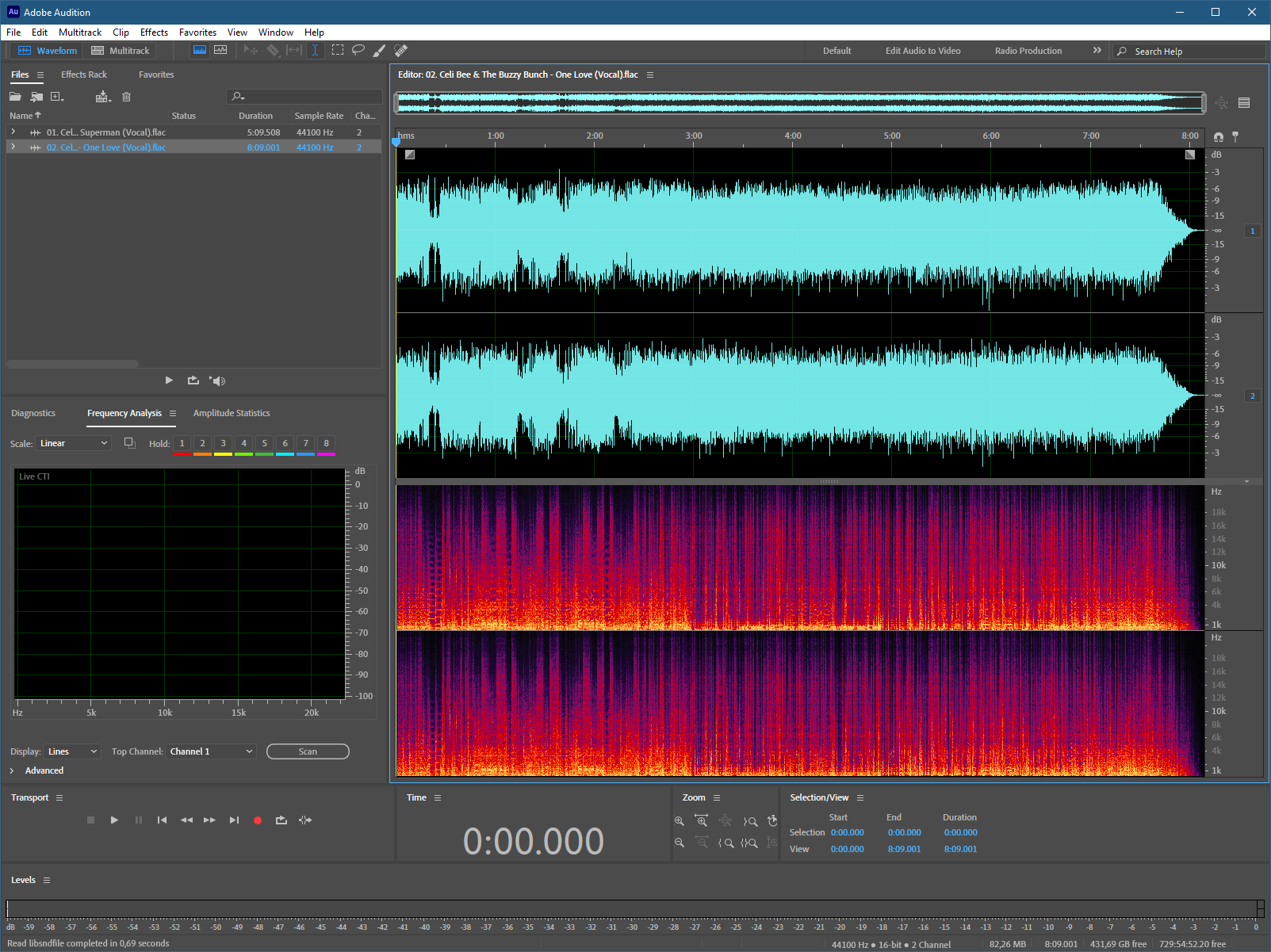
Task: Expand the Advanced section
Action: tap(12, 770)
